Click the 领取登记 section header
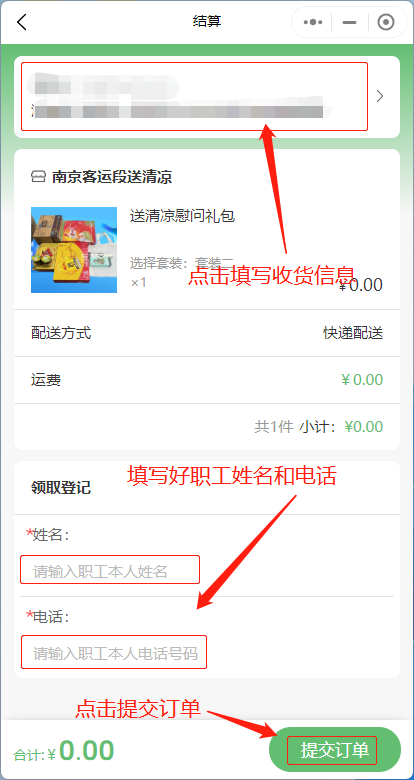Screen dimensions: 414x780 [x=61, y=488]
